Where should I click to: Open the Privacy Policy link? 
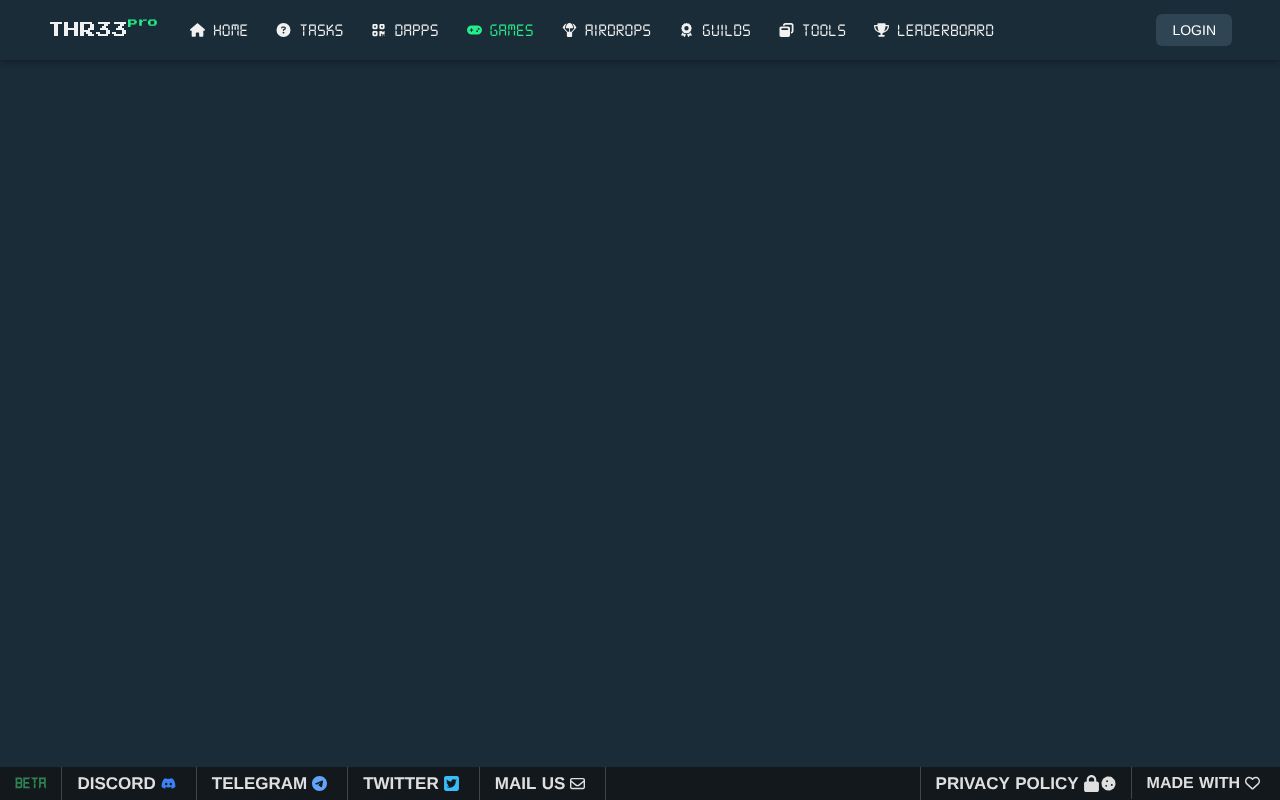pyautogui.click(x=1007, y=783)
